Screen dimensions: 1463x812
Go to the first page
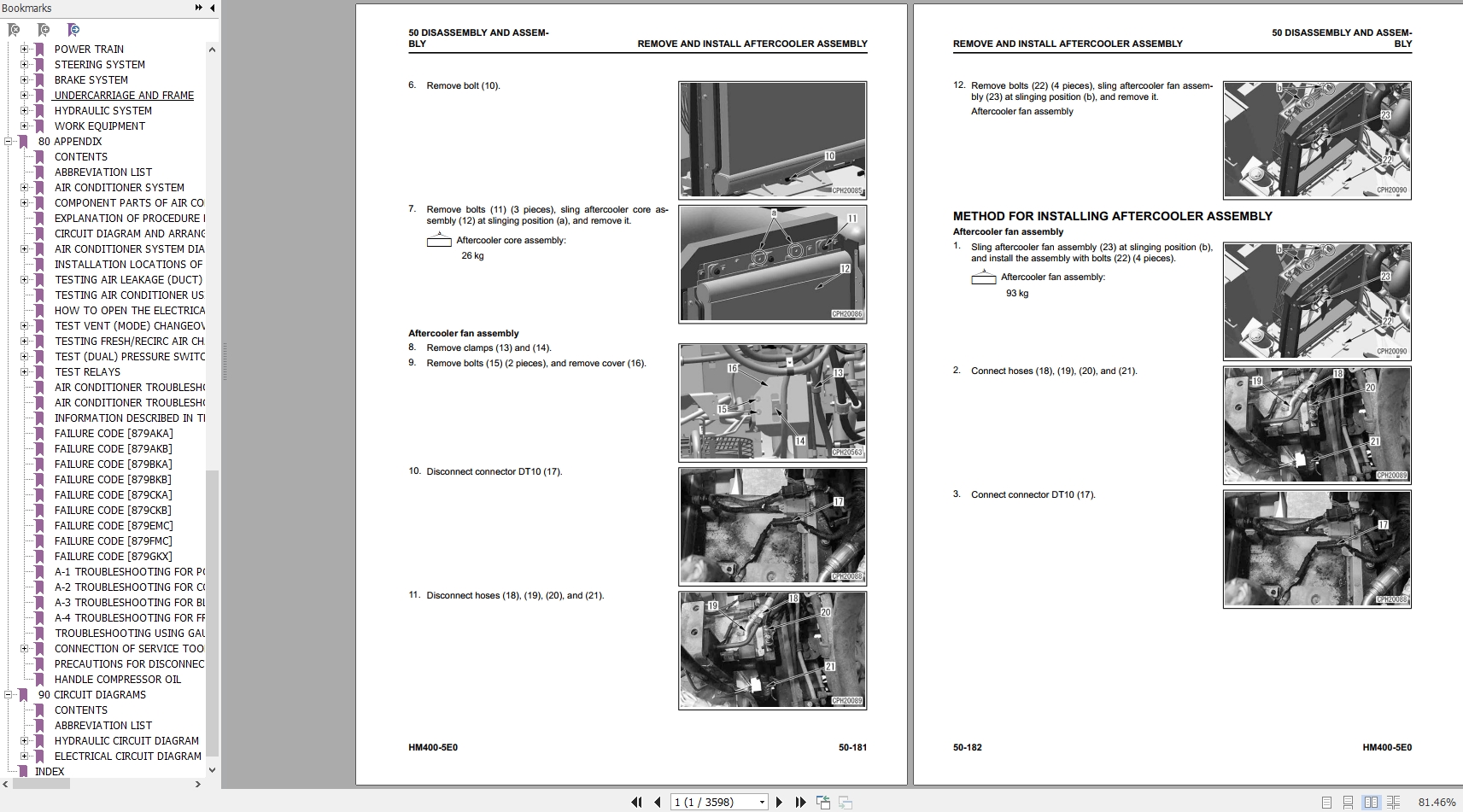(x=636, y=802)
